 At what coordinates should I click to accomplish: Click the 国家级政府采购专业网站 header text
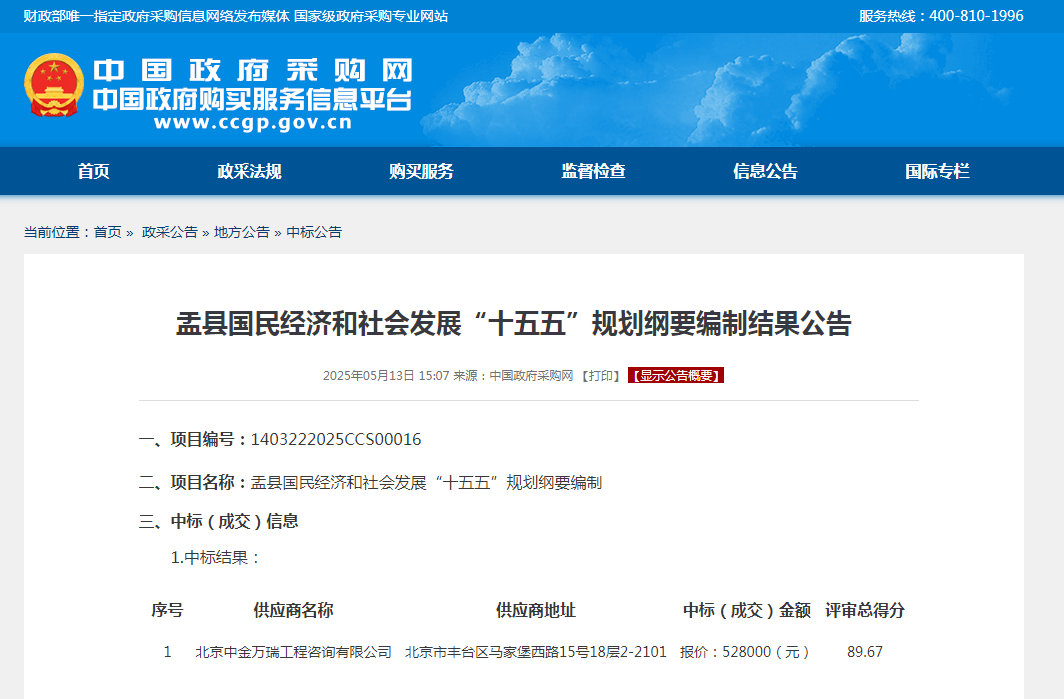pos(371,15)
